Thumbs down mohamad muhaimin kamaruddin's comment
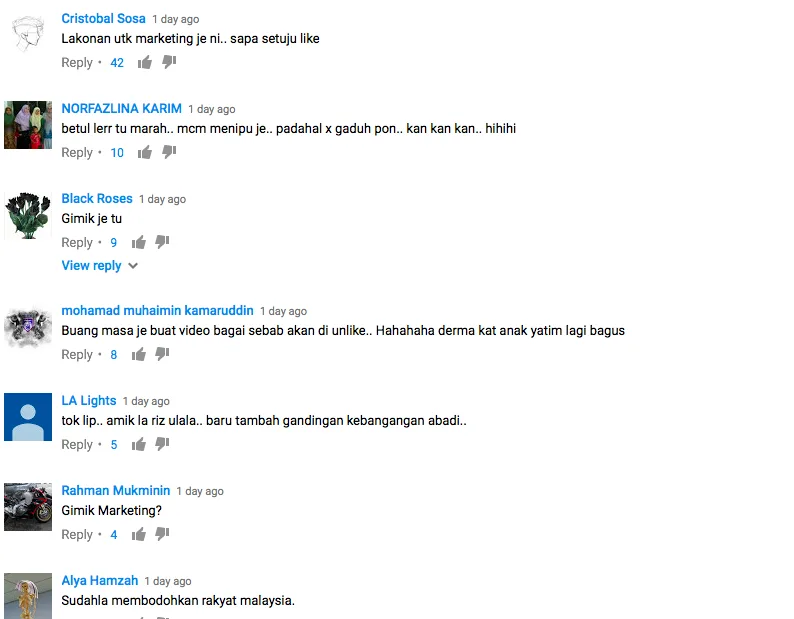The width and height of the screenshot is (794, 619). (x=162, y=354)
